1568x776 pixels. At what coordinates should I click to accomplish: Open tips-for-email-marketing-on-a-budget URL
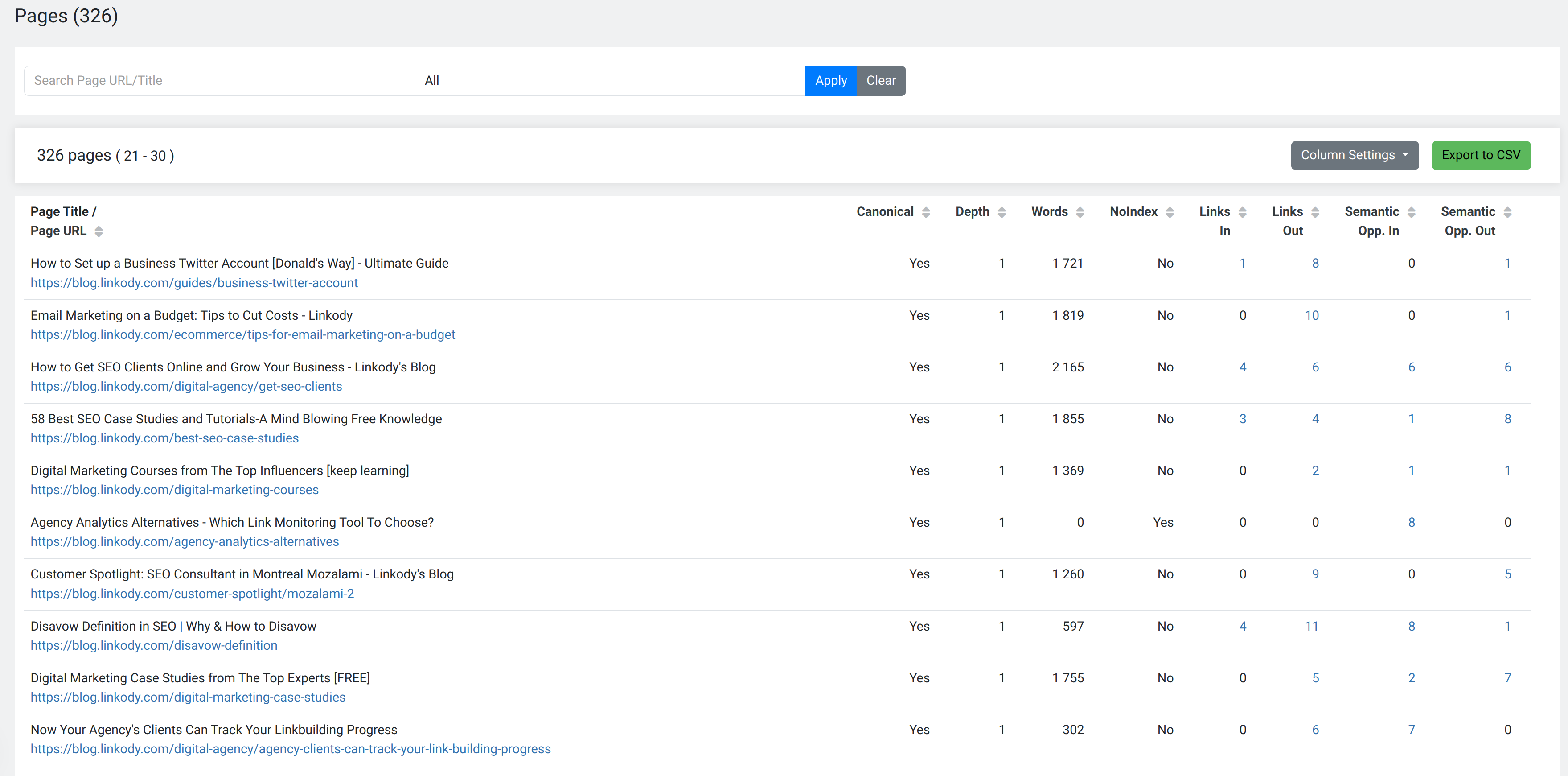(x=243, y=334)
